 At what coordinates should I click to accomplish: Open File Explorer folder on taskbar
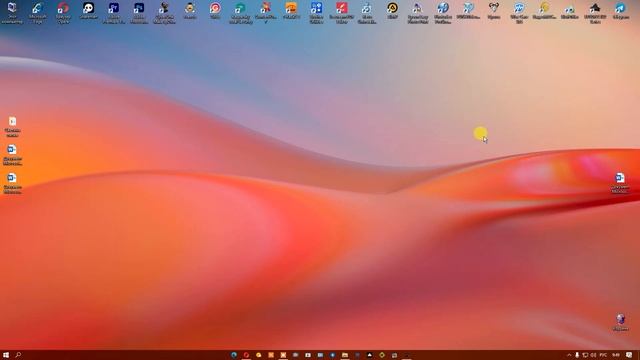coord(345,355)
